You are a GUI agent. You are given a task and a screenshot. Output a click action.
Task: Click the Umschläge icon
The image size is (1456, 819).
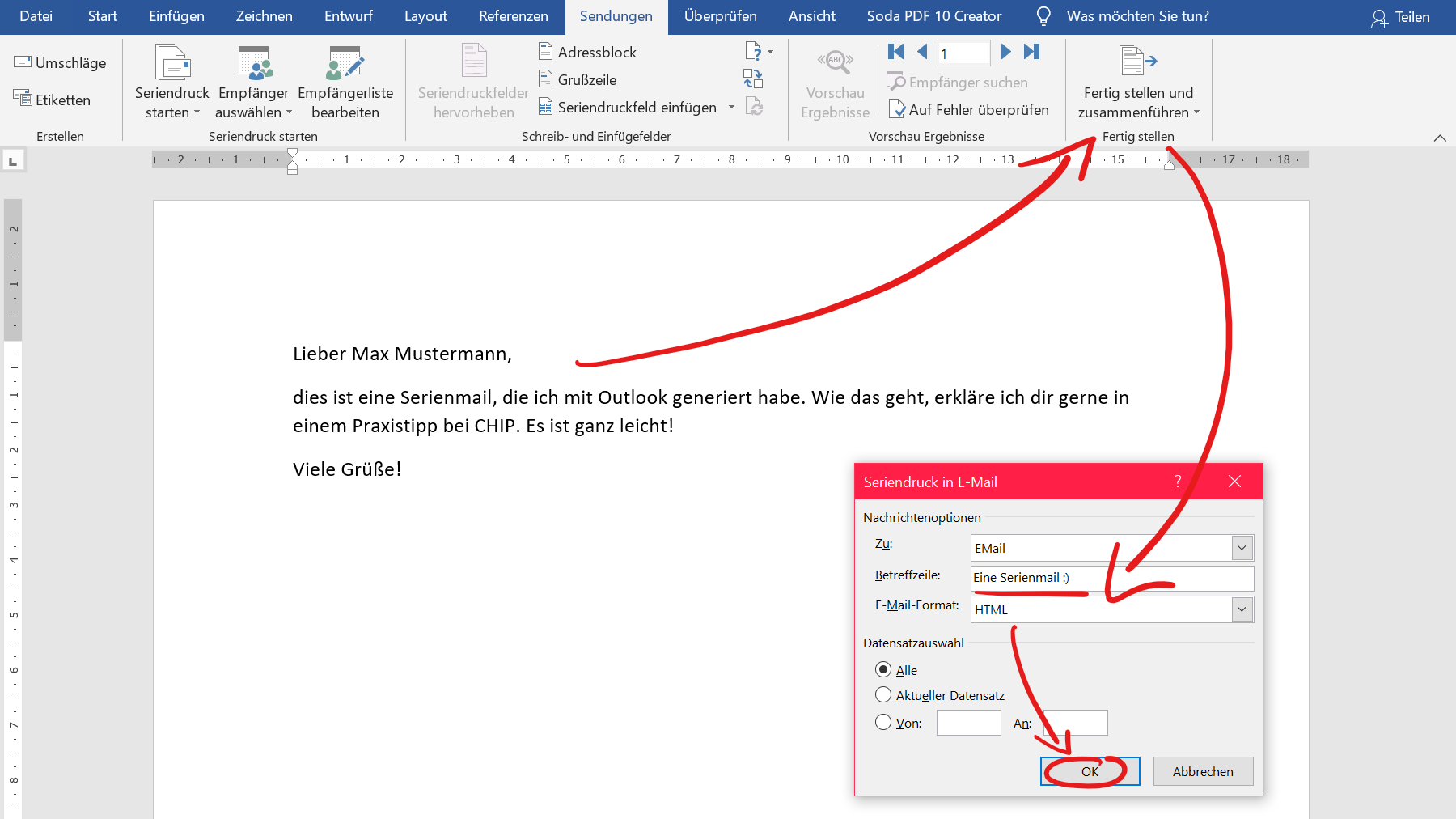pos(59,62)
